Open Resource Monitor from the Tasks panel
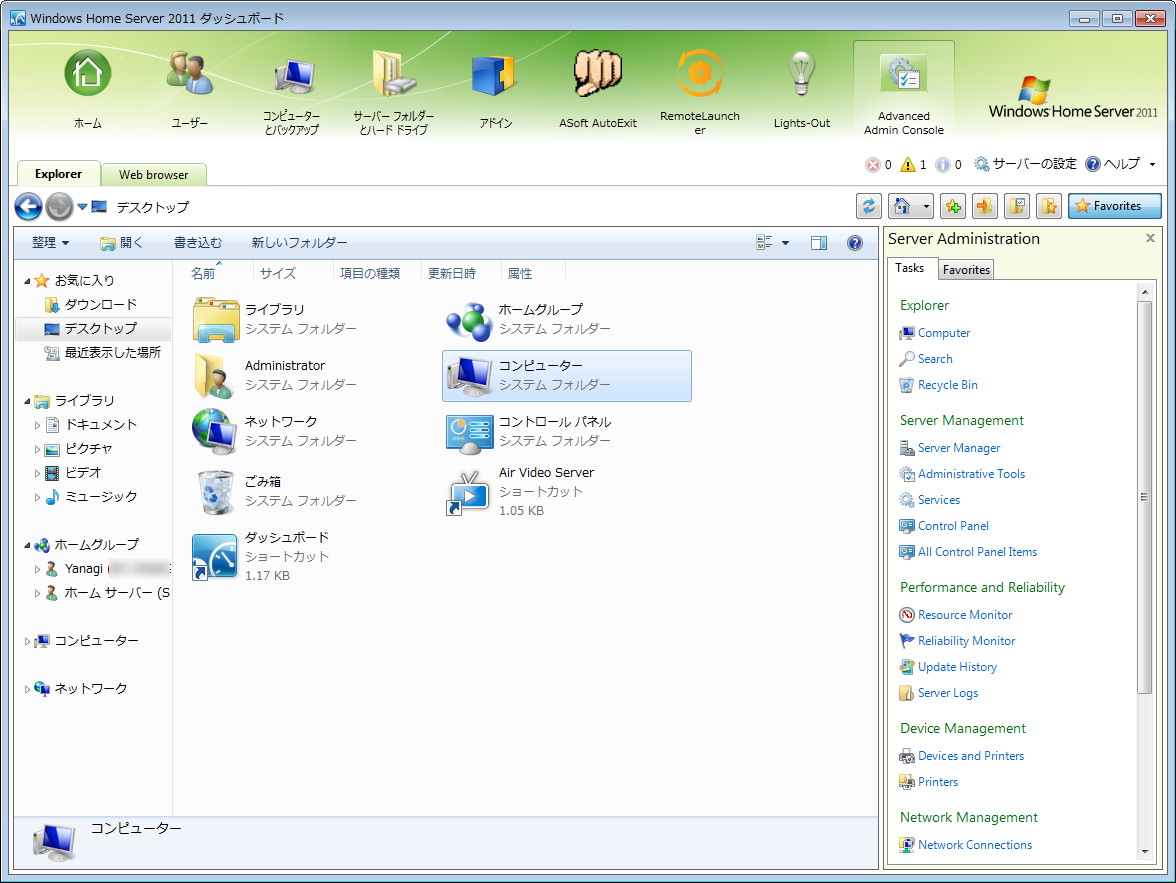This screenshot has height=883, width=1176. (x=963, y=614)
